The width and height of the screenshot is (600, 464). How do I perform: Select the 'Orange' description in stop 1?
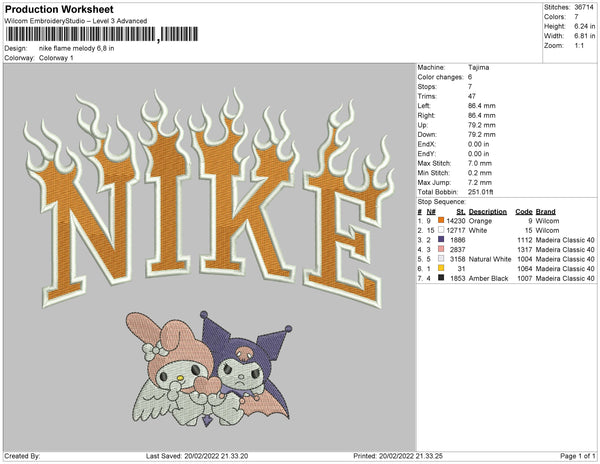click(480, 221)
